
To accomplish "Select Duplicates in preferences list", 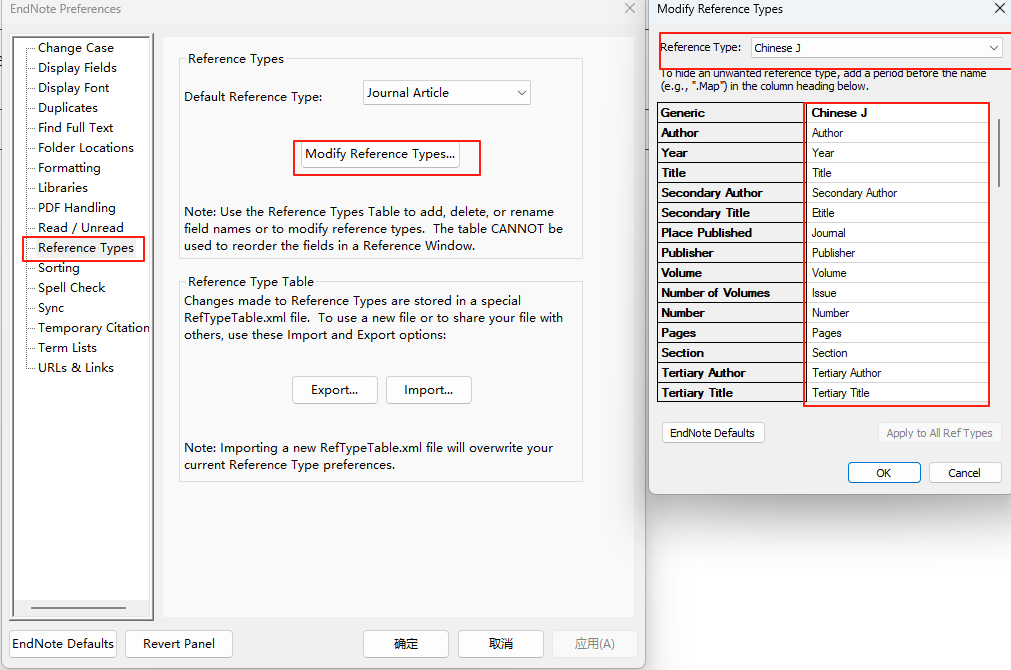I will (68, 108).
